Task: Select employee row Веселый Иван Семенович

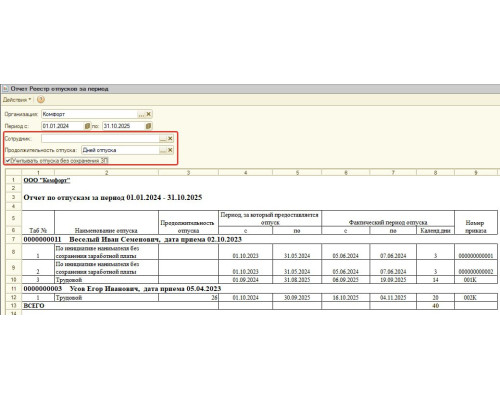Action: (132, 239)
